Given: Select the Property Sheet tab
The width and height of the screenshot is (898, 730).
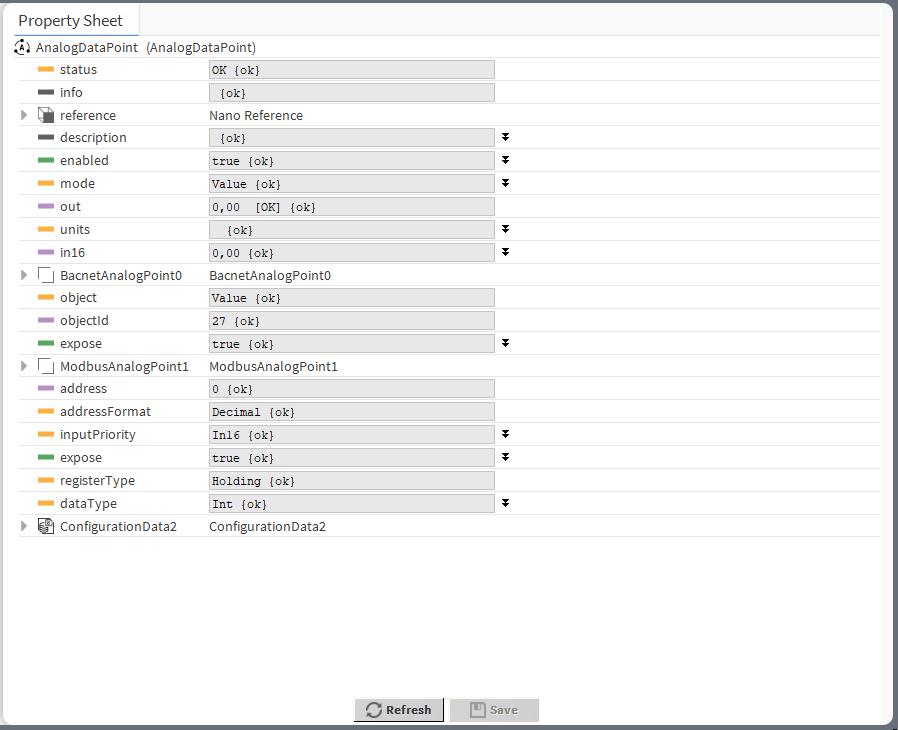Looking at the screenshot, I should click(x=71, y=20).
